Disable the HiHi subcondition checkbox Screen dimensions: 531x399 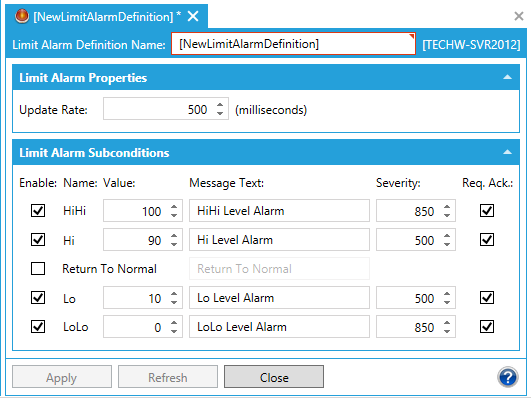tap(38, 211)
